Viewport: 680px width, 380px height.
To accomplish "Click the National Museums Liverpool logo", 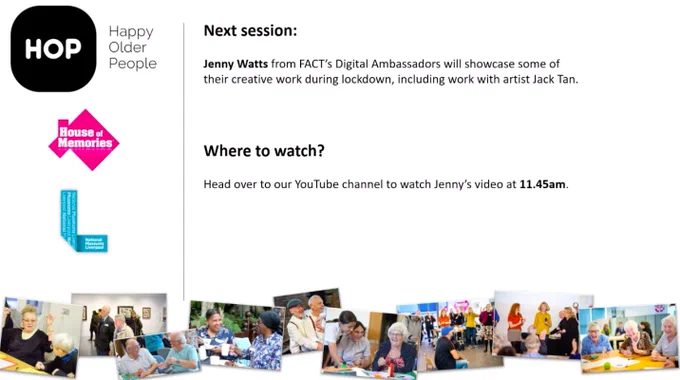I will (84, 221).
